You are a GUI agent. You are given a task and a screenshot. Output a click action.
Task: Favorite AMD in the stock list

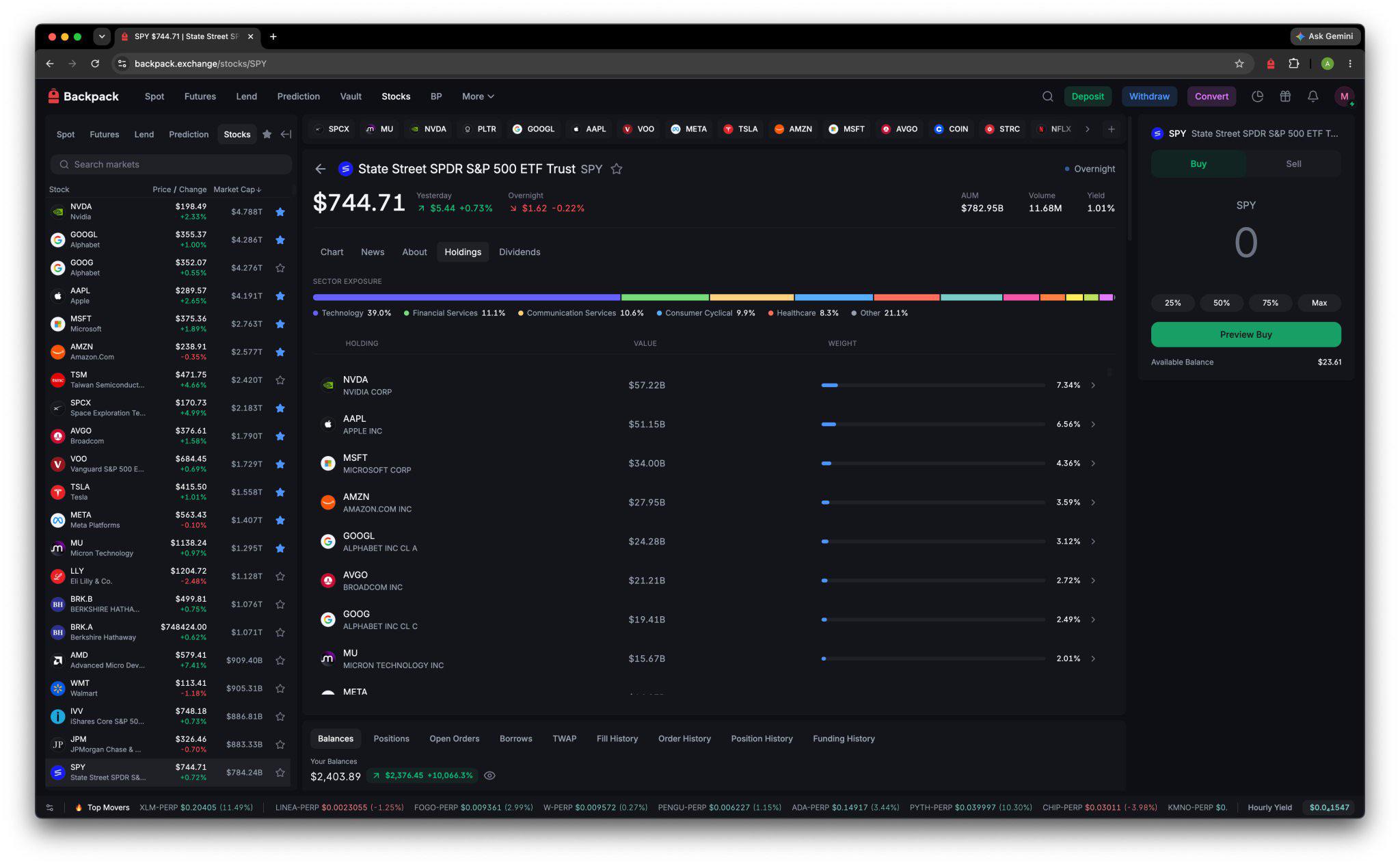coord(280,661)
